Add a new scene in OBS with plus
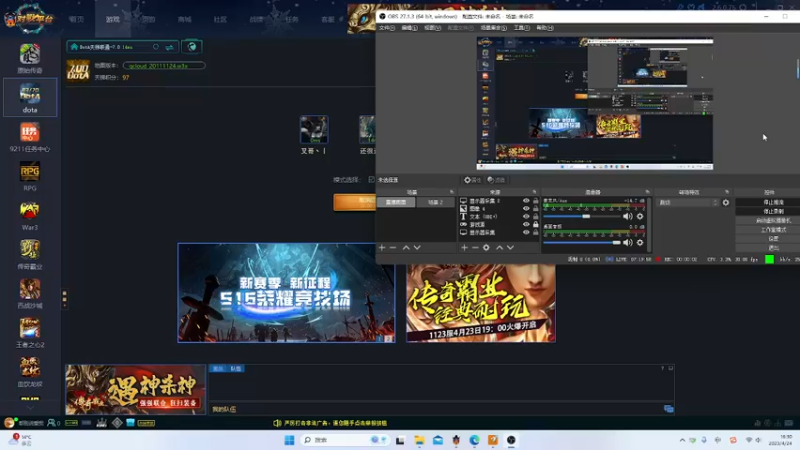Viewport: 800px width, 450px height. pos(382,247)
